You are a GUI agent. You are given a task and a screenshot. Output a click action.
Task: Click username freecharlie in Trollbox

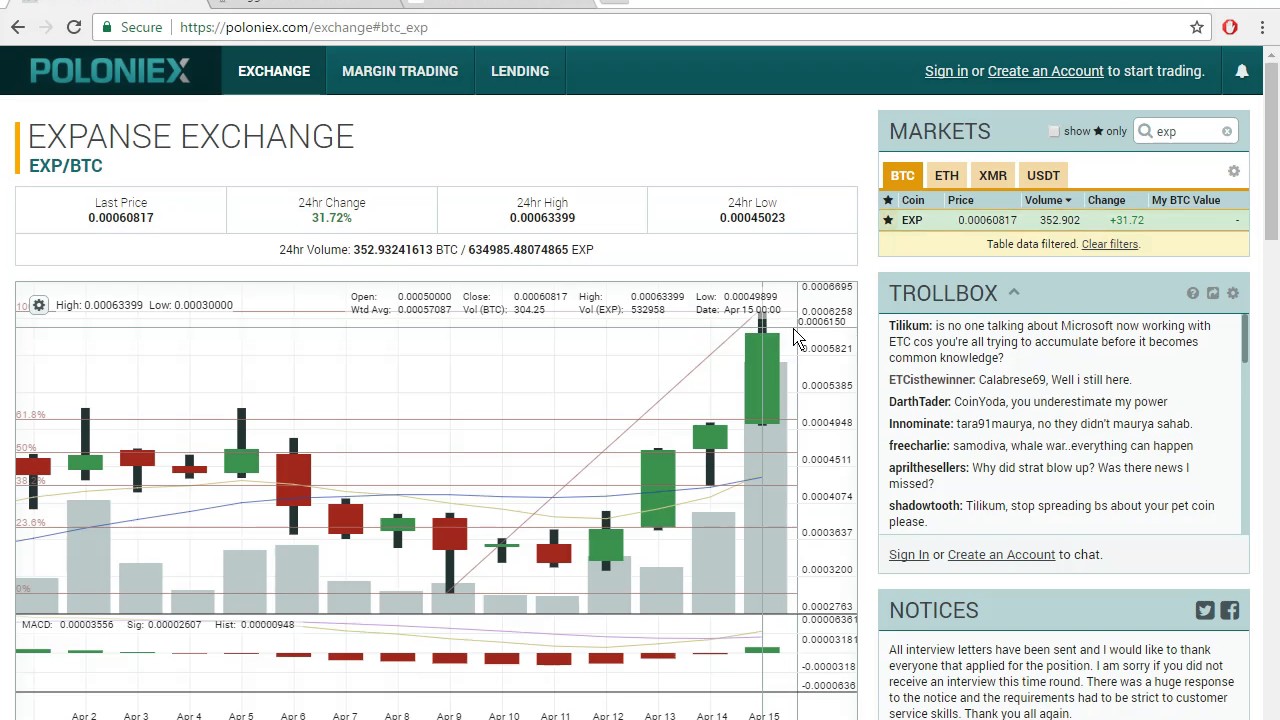pyautogui.click(x=919, y=446)
